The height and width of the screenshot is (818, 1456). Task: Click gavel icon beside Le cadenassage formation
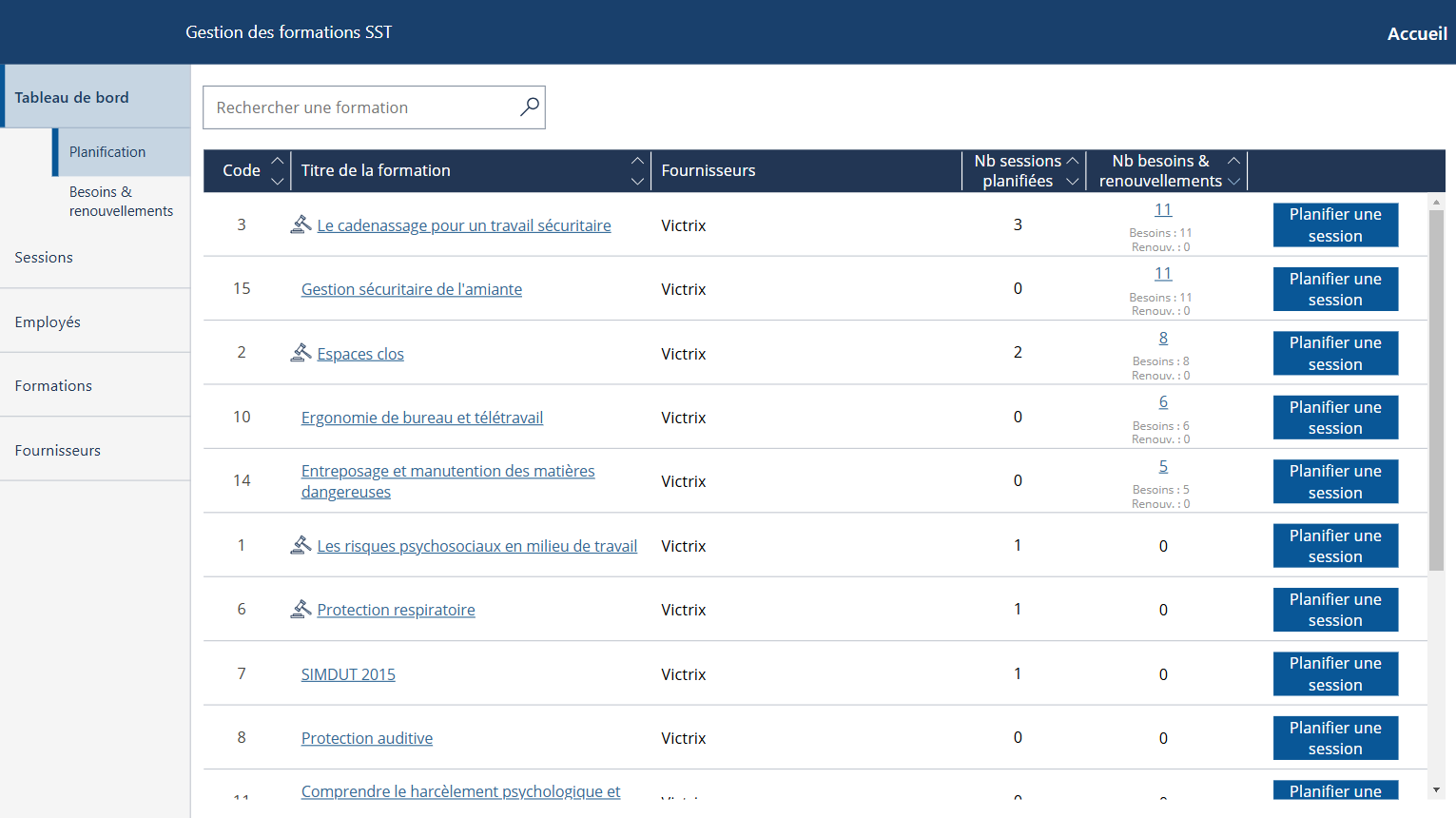(x=301, y=224)
